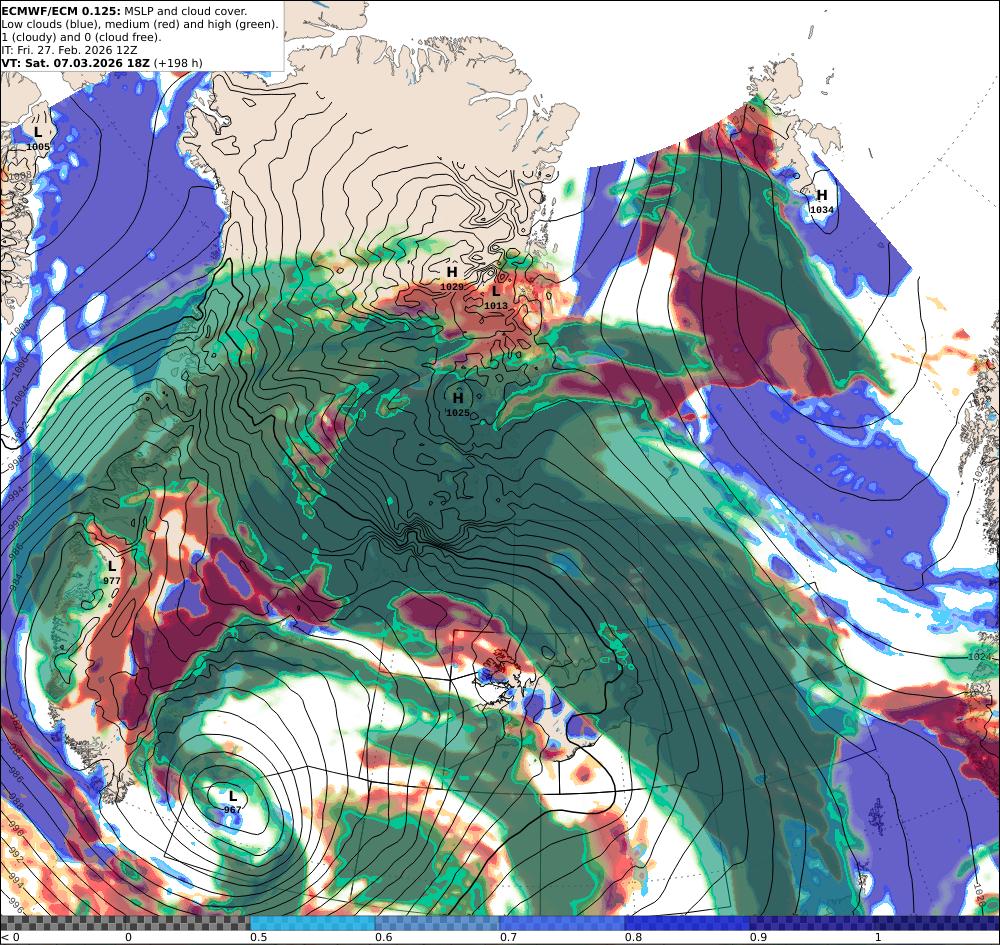Click the 1029 pressure value

(452, 287)
